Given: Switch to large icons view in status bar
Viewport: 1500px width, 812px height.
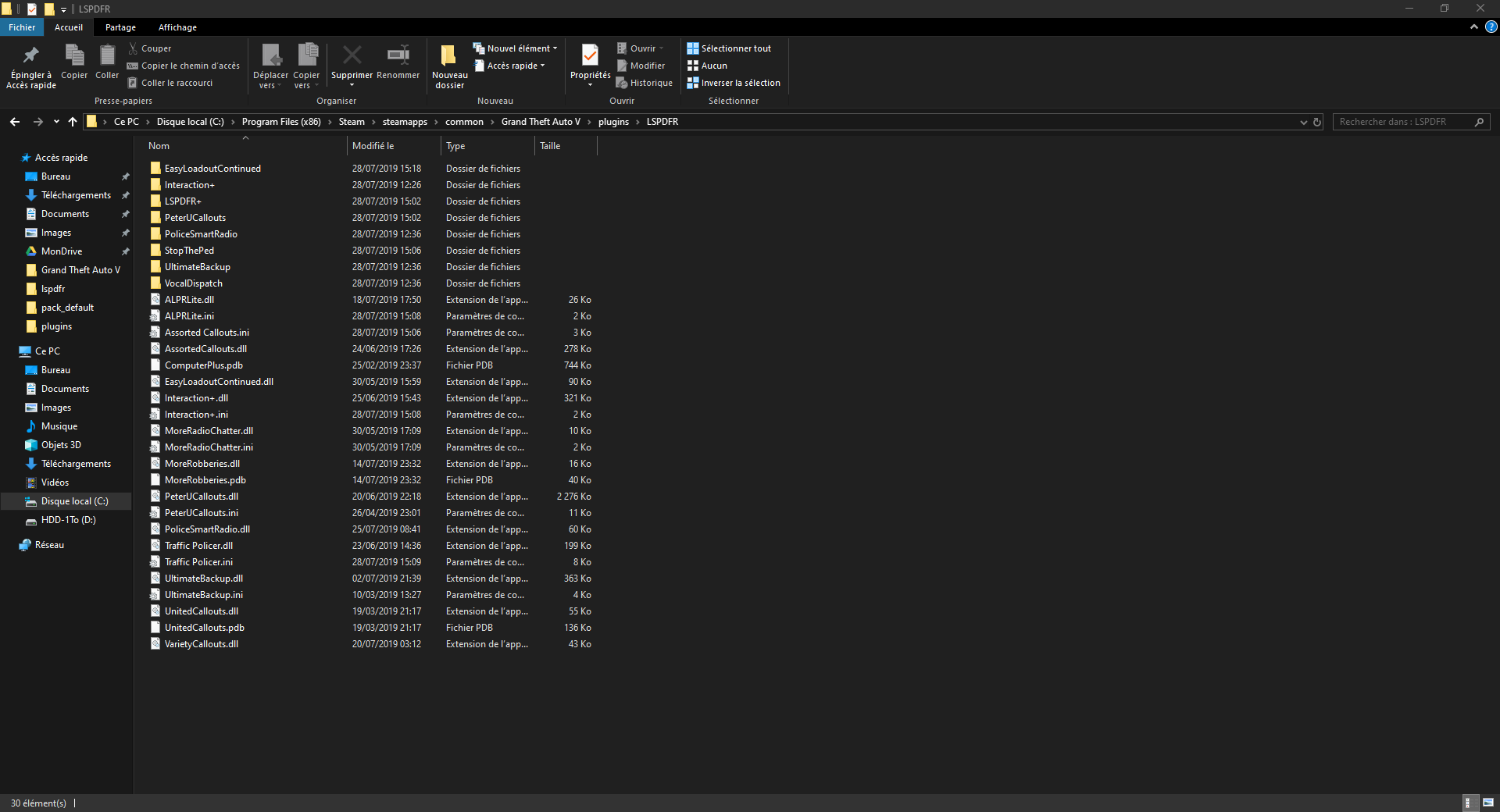Looking at the screenshot, I should pyautogui.click(x=1488, y=803).
